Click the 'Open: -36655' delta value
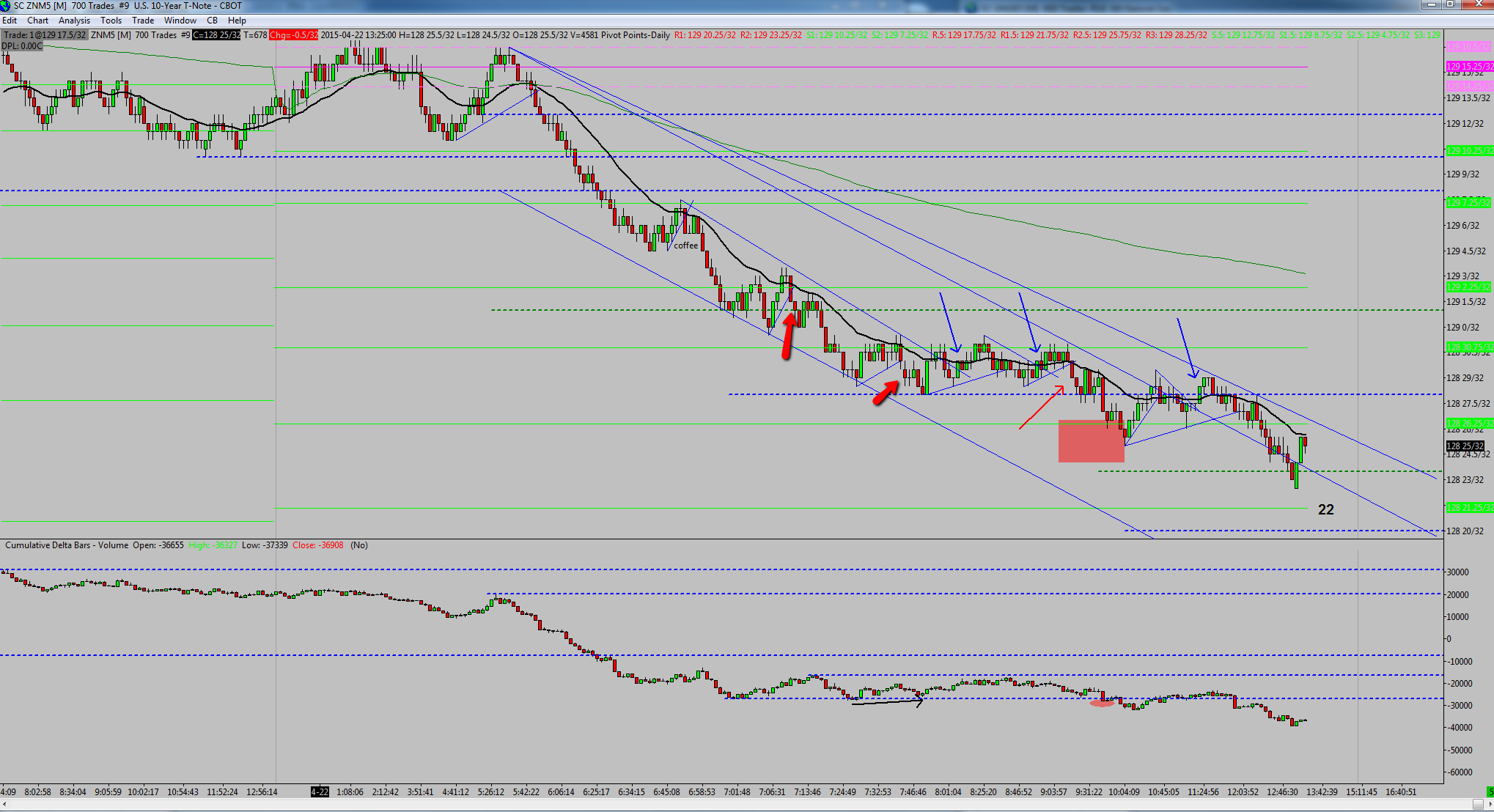This screenshot has width=1494, height=812. (158, 545)
